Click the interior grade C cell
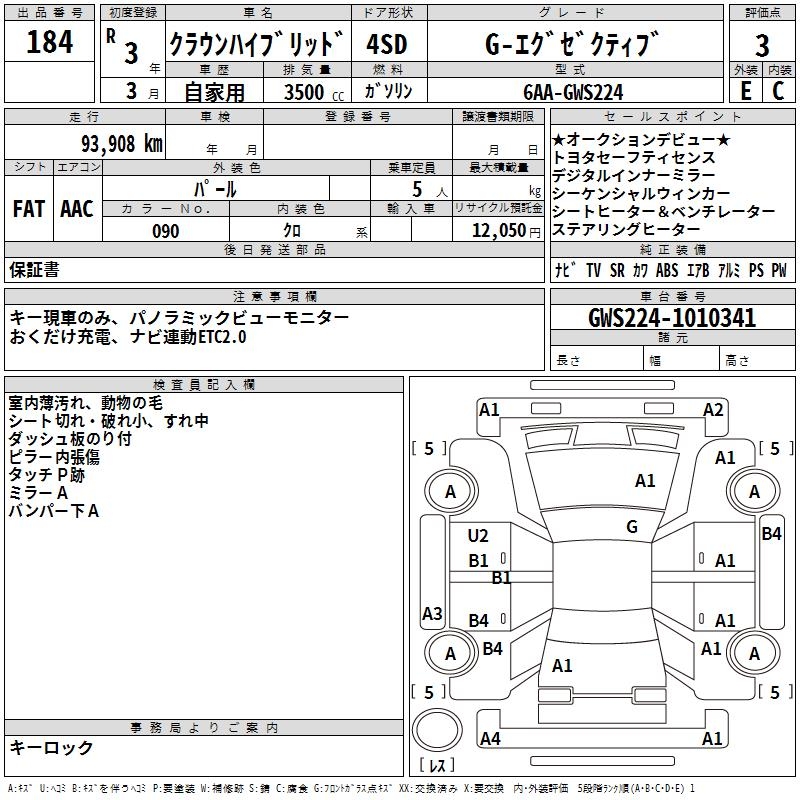This screenshot has width=800, height=800. click(x=778, y=90)
